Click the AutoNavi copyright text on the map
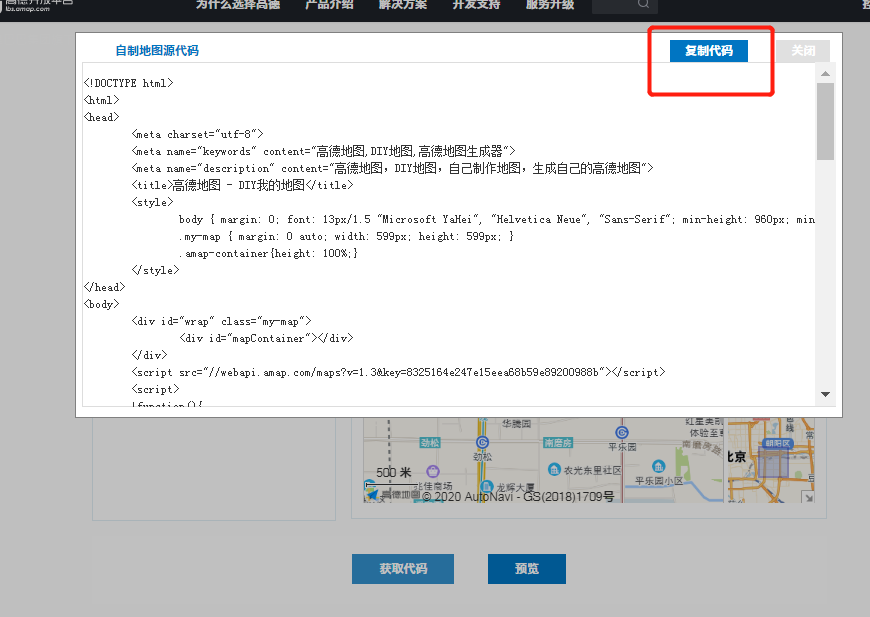The width and height of the screenshot is (870, 617). pos(518,497)
